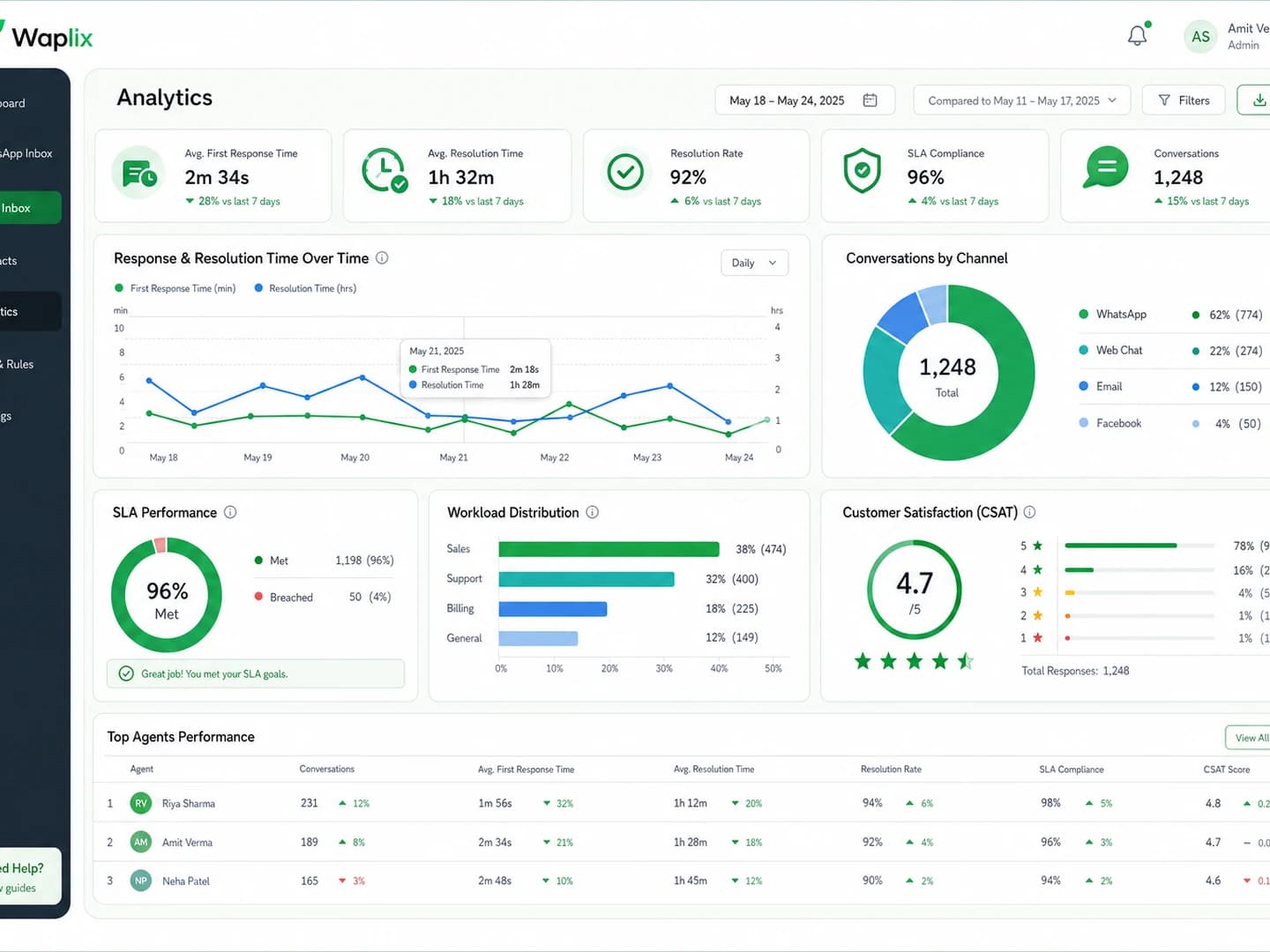Screen dimensions: 1270x952
Task: Click info icon next to Customer Satisfaction (CSAT)
Action: [x=1029, y=512]
